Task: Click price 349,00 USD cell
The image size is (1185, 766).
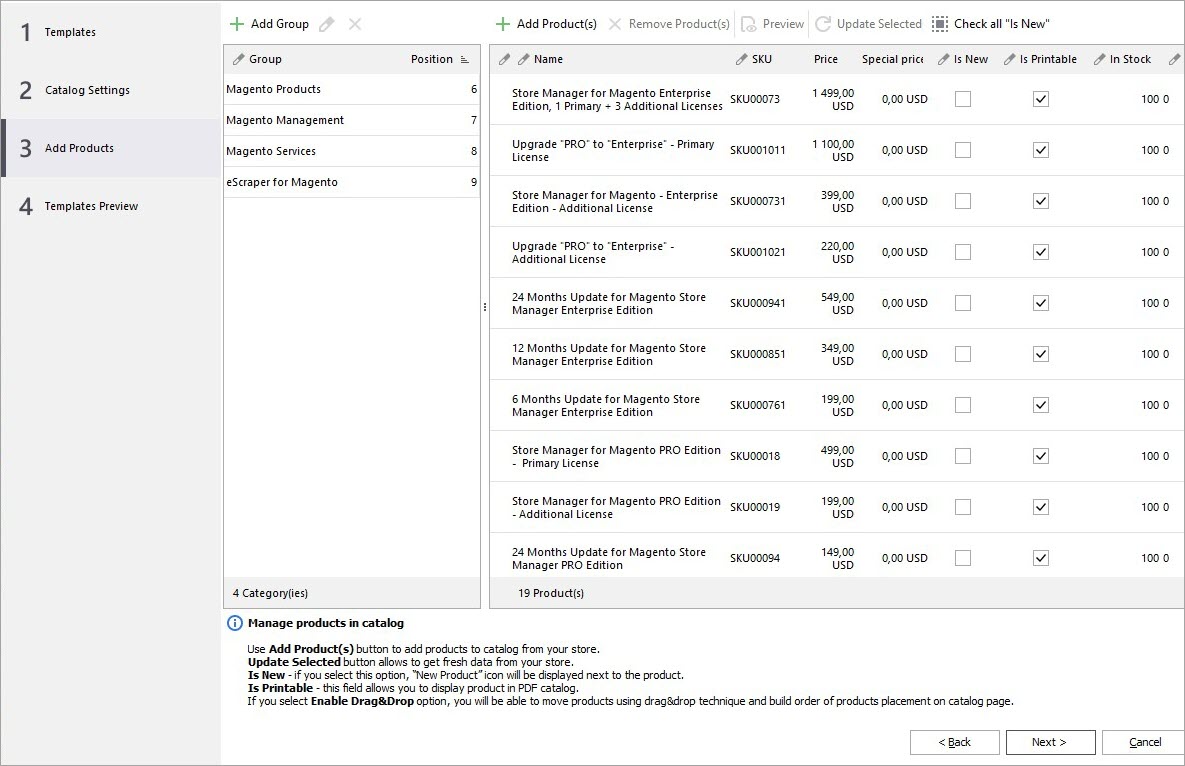Action: pyautogui.click(x=837, y=354)
